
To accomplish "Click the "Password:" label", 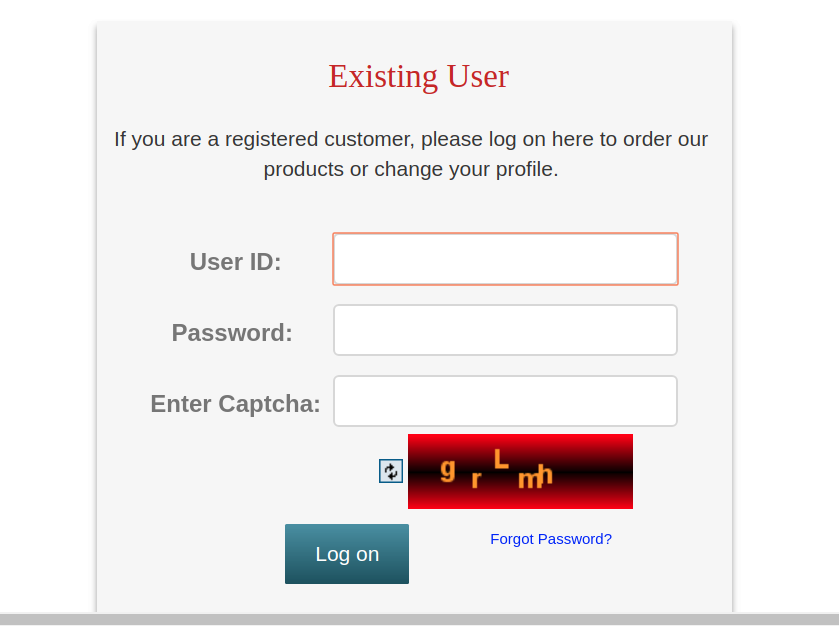I will (x=232, y=333).
